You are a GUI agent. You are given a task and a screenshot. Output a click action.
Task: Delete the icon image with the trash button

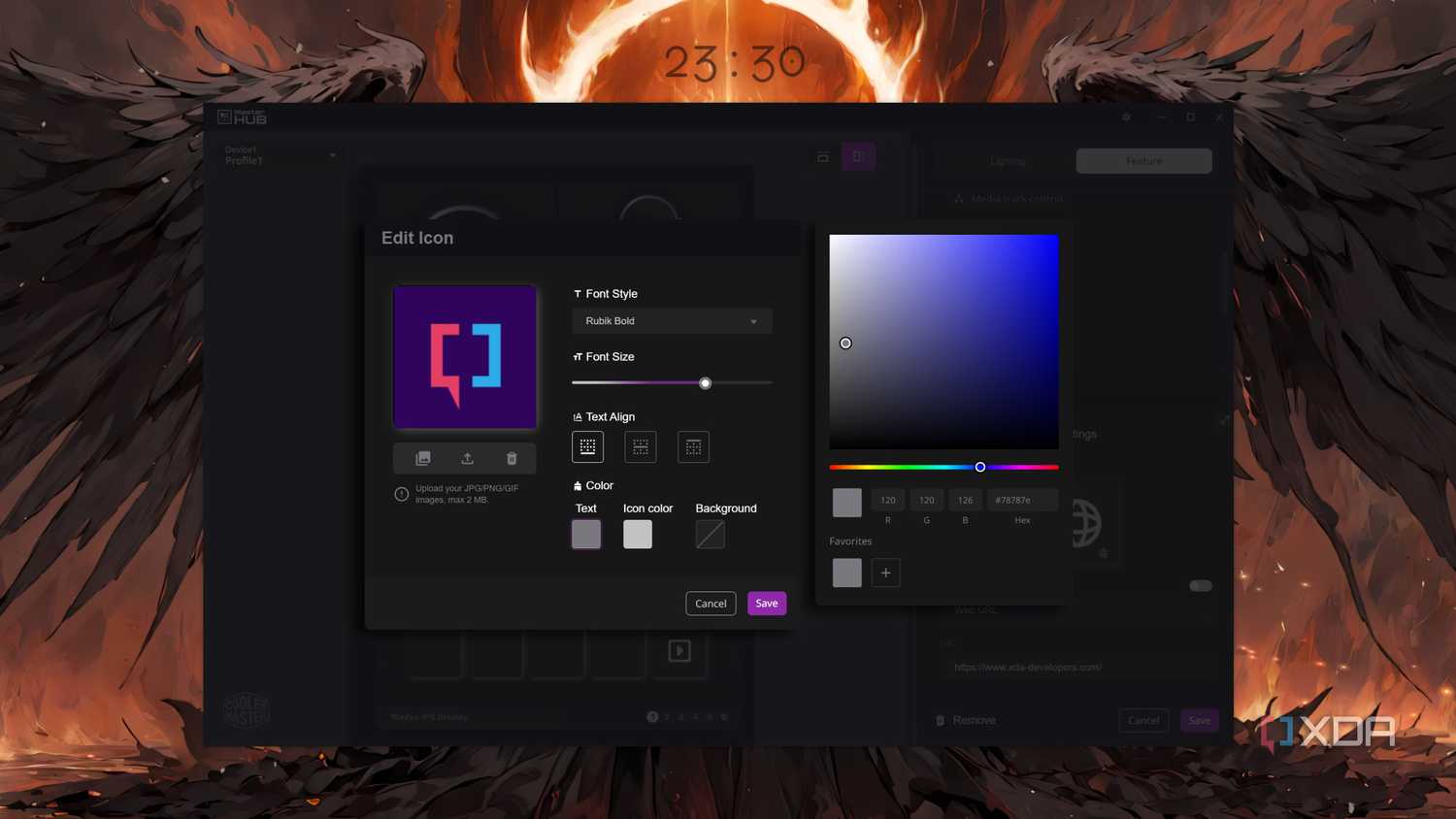point(512,458)
